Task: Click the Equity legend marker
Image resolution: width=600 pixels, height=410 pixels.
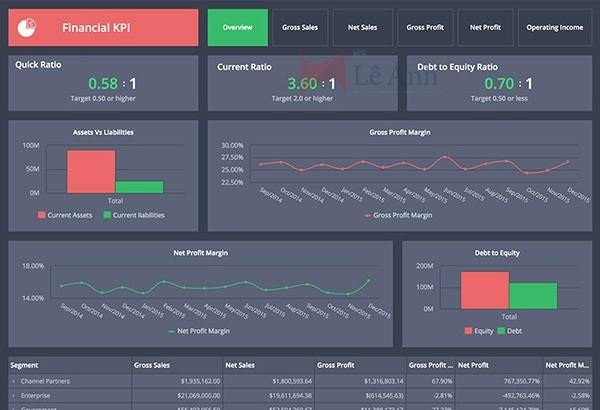Action: pyautogui.click(x=469, y=330)
